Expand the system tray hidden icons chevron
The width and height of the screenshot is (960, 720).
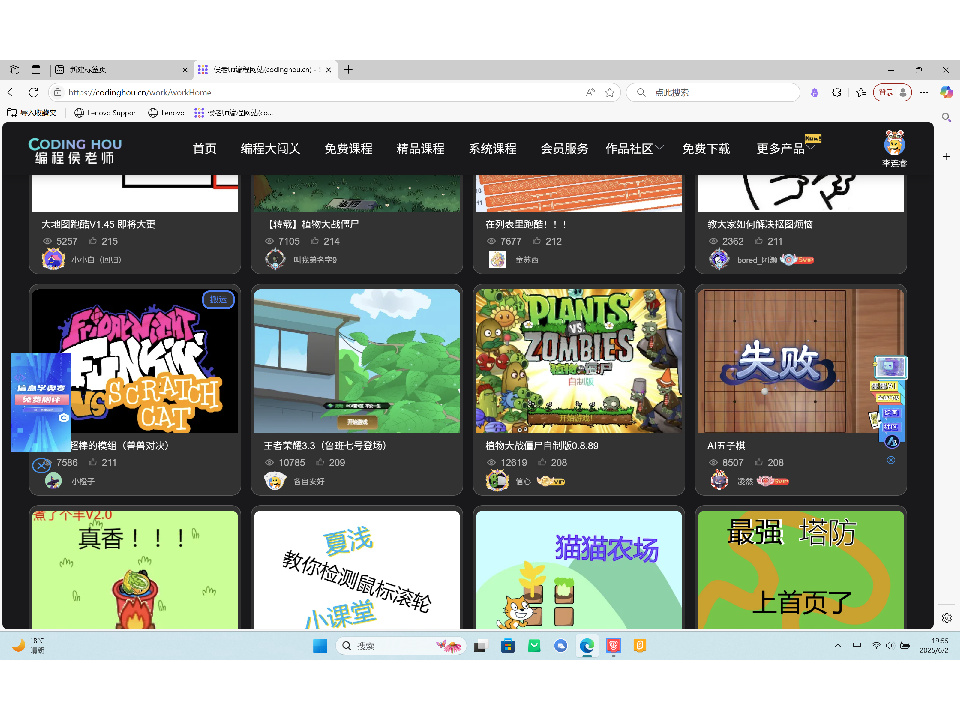tap(838, 645)
